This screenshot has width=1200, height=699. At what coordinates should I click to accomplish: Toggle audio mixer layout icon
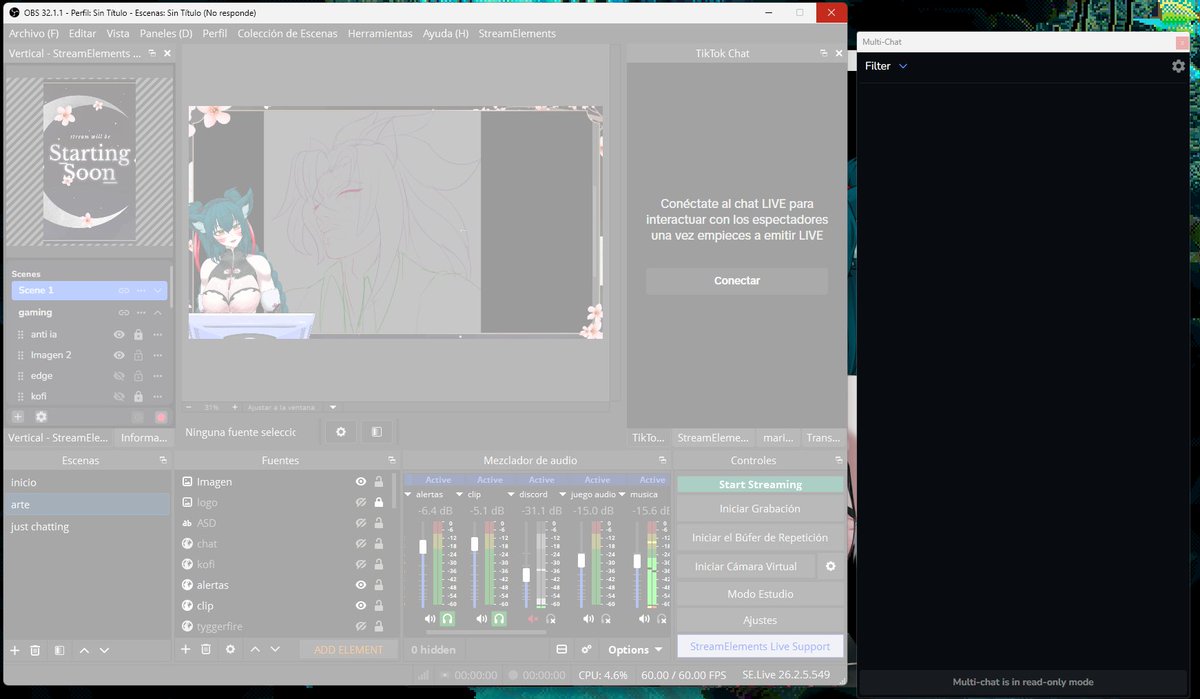[x=562, y=650]
